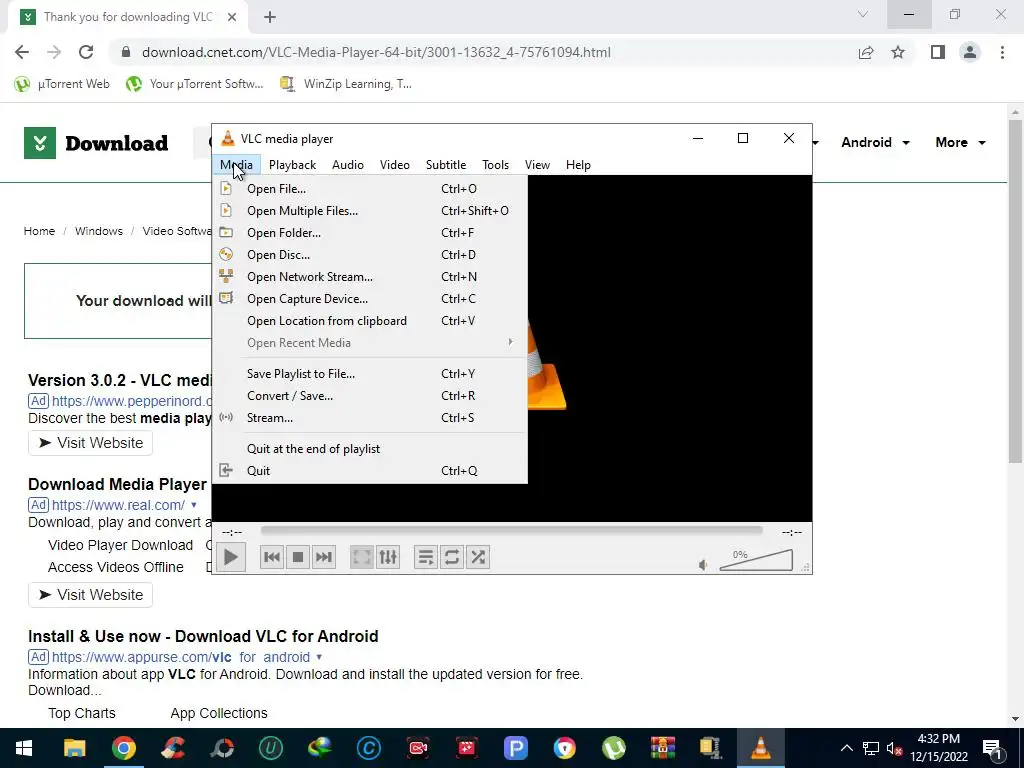The image size is (1024, 768).
Task: Click the Open Disc icon in menu
Action: coord(226,255)
